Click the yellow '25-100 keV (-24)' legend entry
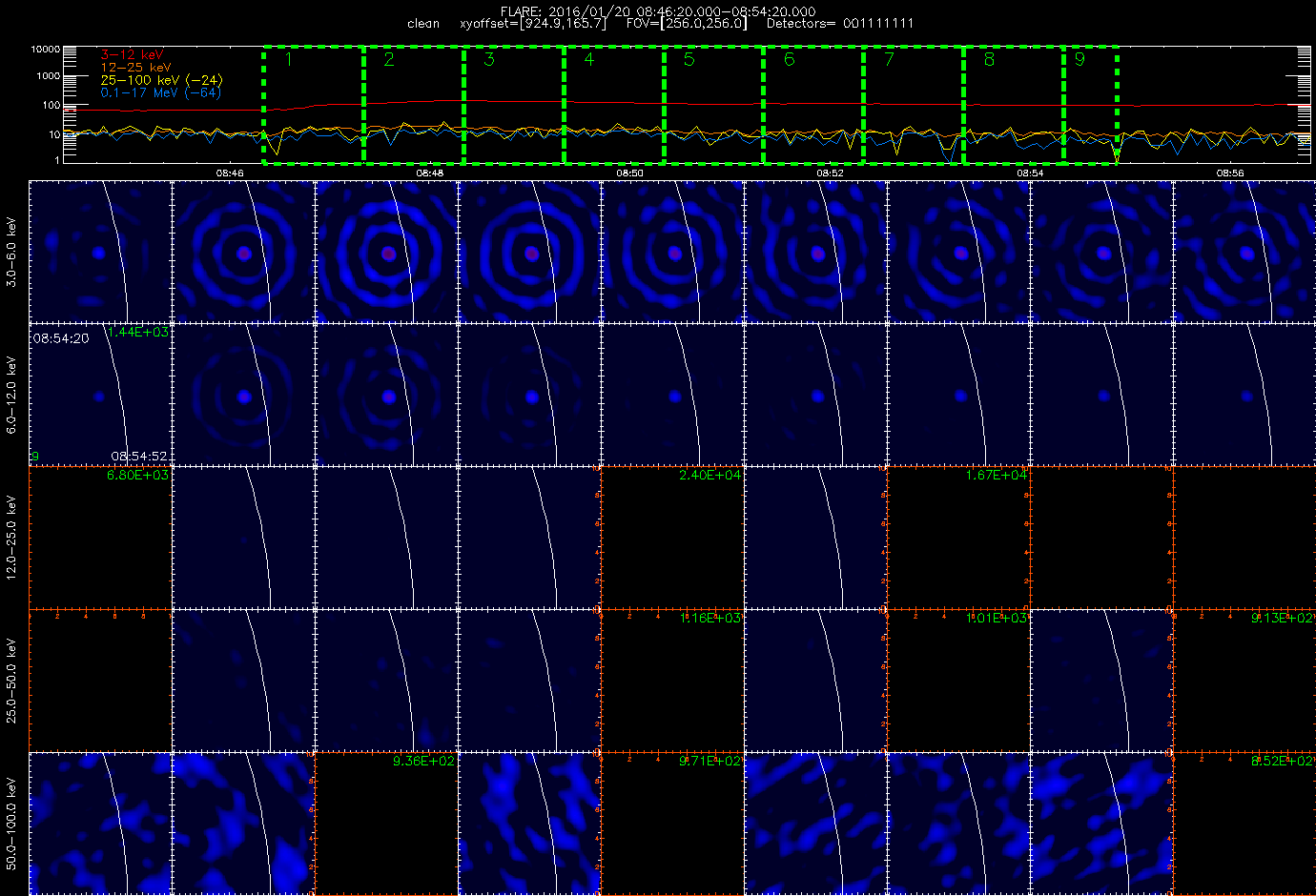This screenshot has height=896, width=1316. 161,80
